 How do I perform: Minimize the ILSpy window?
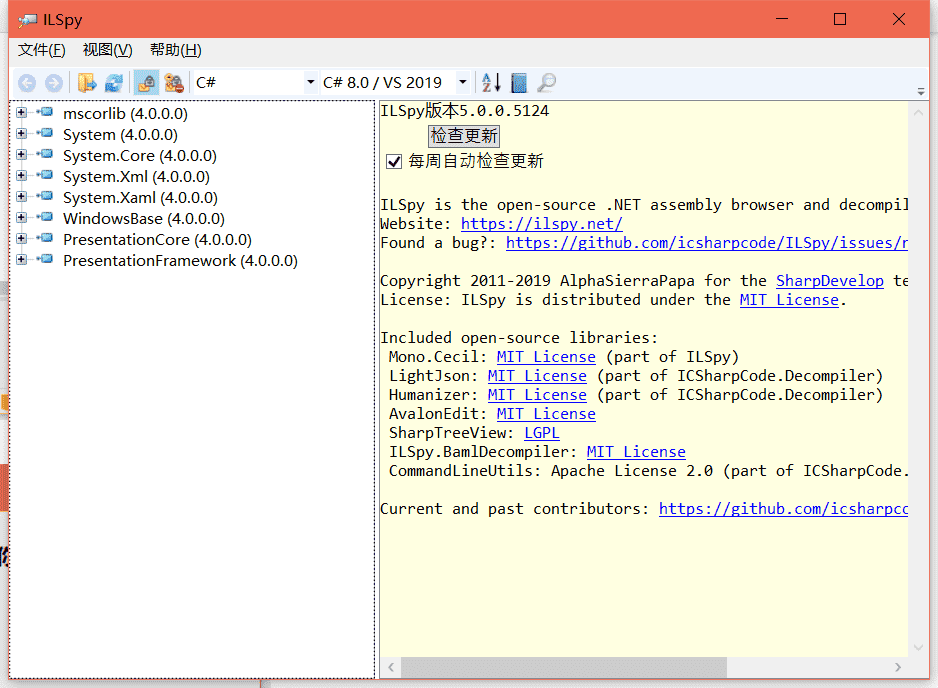(x=782, y=19)
